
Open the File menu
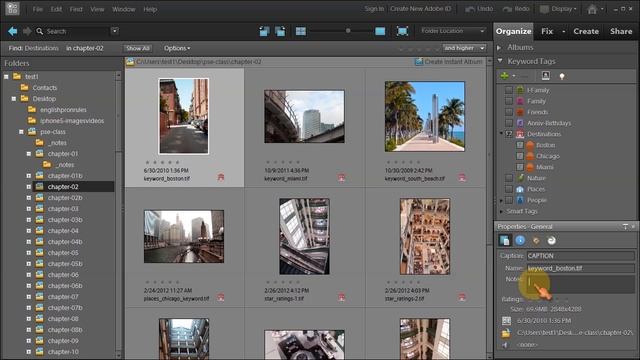(x=38, y=9)
